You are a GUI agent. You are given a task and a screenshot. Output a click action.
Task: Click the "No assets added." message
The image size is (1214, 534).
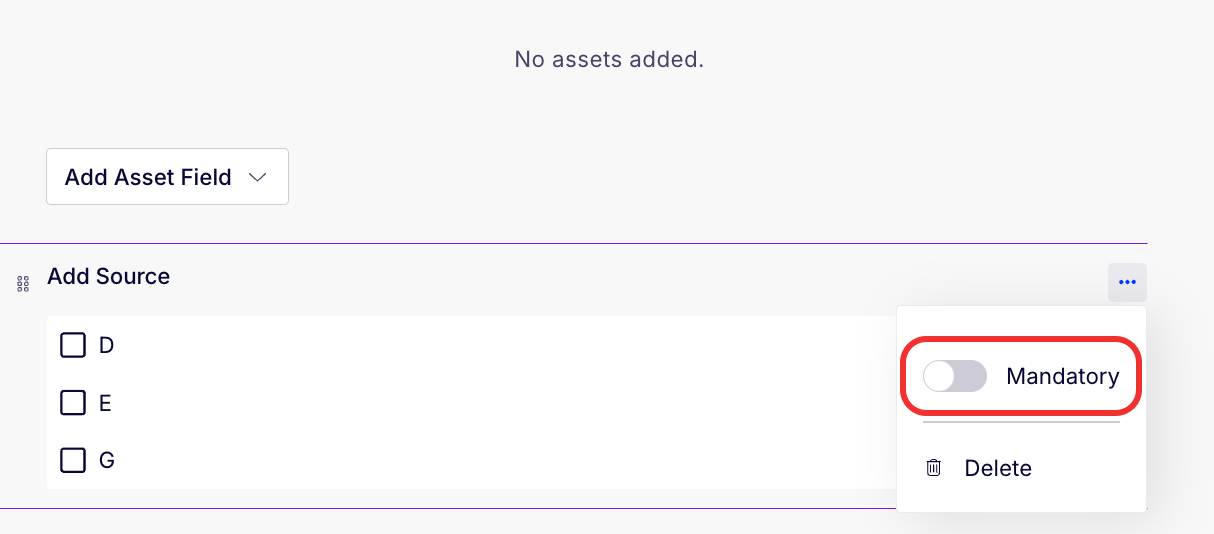tap(609, 59)
